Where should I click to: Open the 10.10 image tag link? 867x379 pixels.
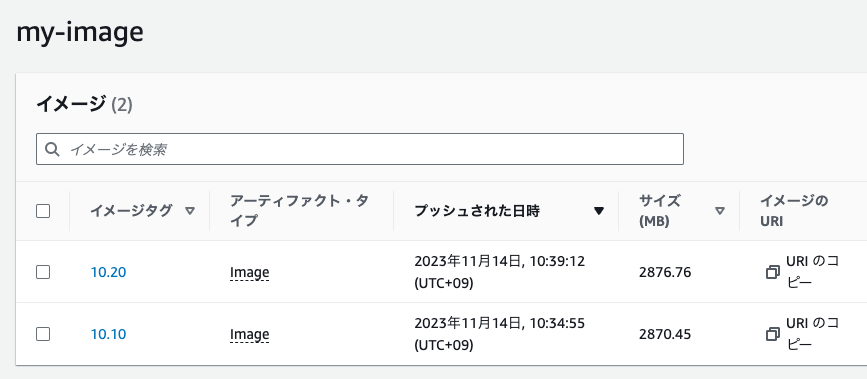click(108, 334)
